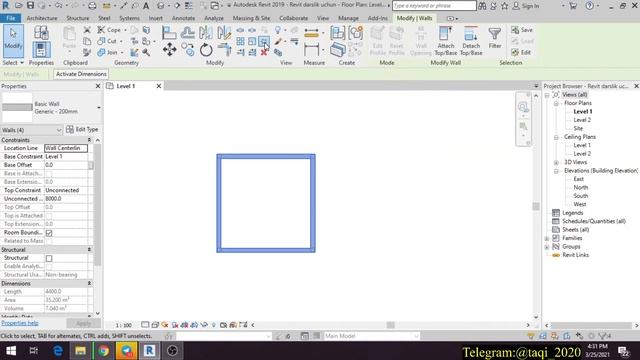This screenshot has width=640, height=360.
Task: Select Revit Links in project browser
Action: click(x=576, y=255)
